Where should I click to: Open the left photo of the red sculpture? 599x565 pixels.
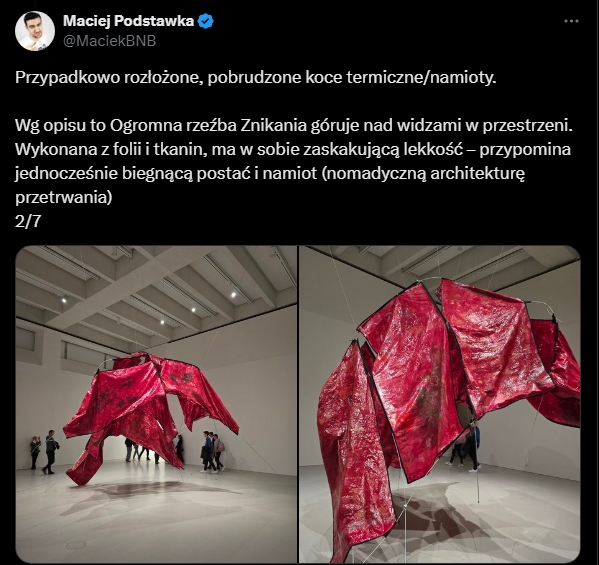[x=156, y=404]
